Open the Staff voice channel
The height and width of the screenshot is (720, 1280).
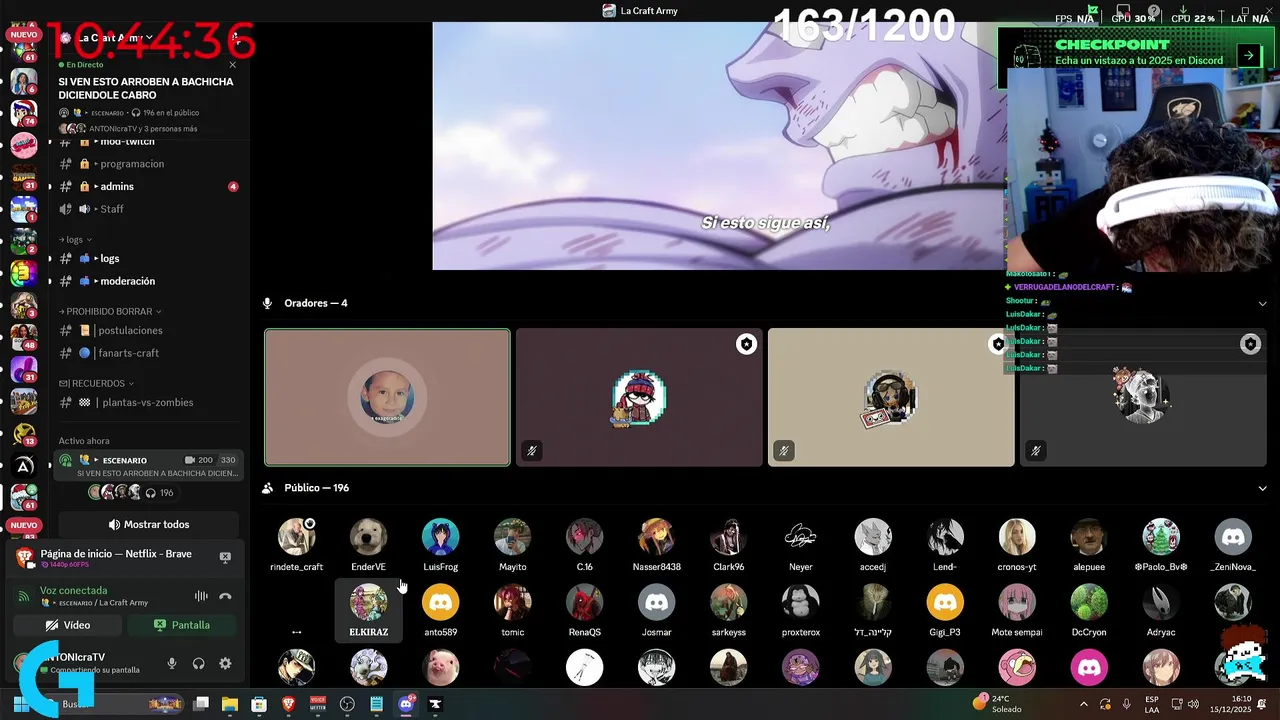(149, 209)
